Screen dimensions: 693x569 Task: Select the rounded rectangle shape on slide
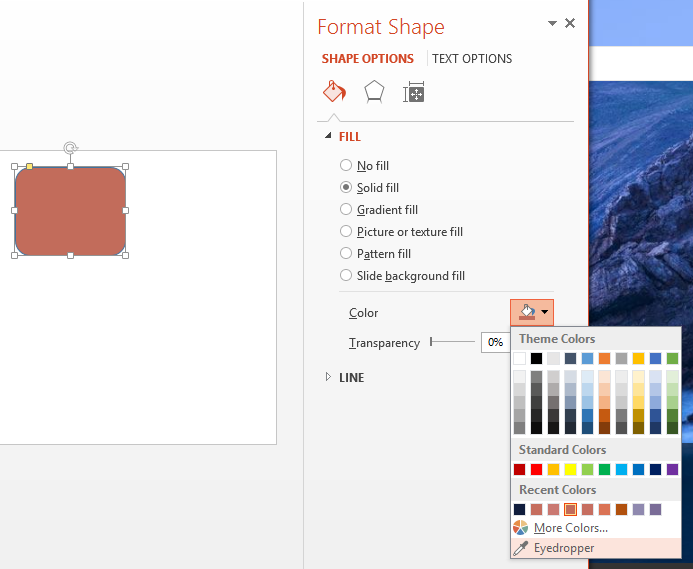70,211
